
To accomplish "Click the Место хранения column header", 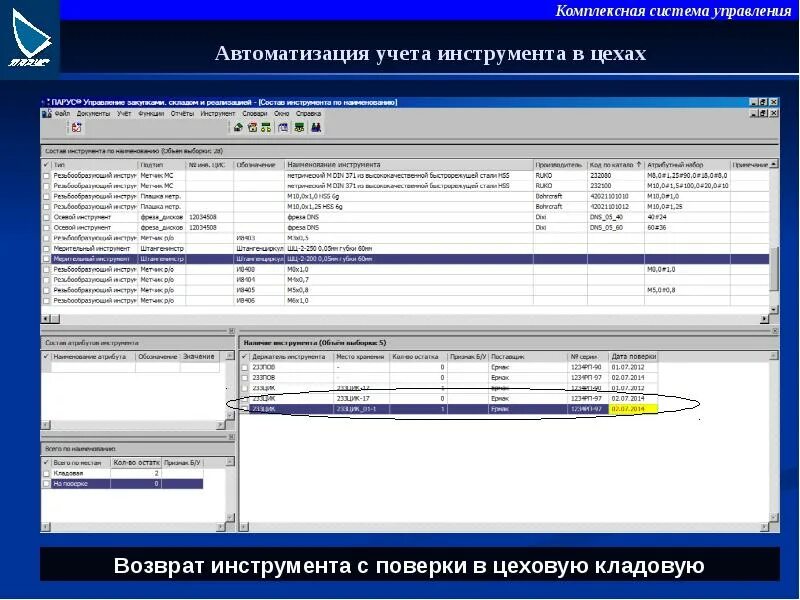I will 362,357.
